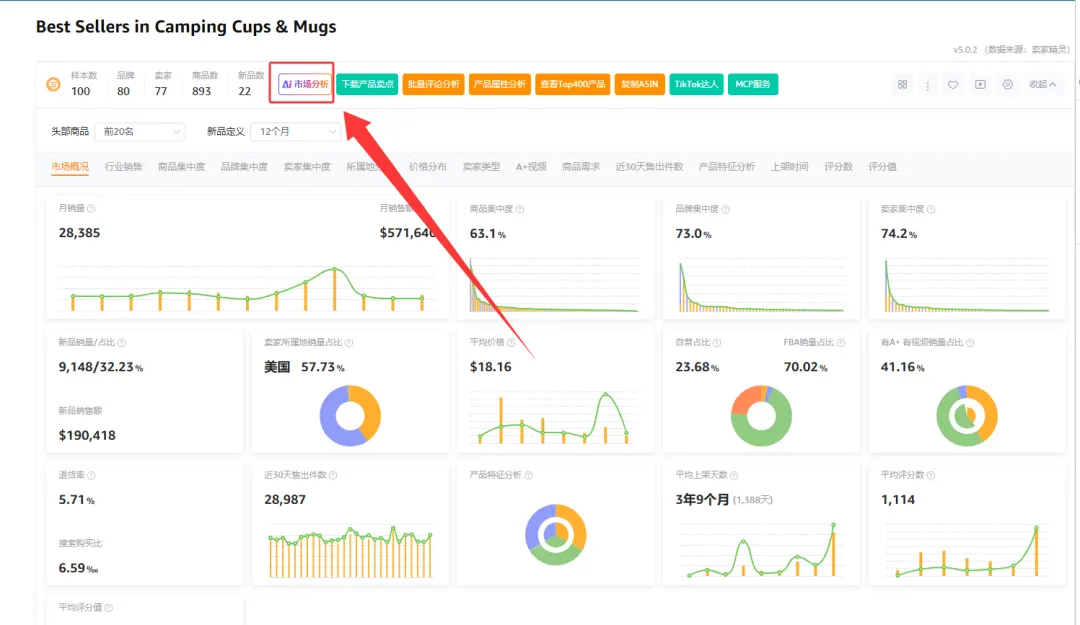Screen dimensions: 1080x625
Task: Click the MCP服务 button
Action: coord(753,84)
